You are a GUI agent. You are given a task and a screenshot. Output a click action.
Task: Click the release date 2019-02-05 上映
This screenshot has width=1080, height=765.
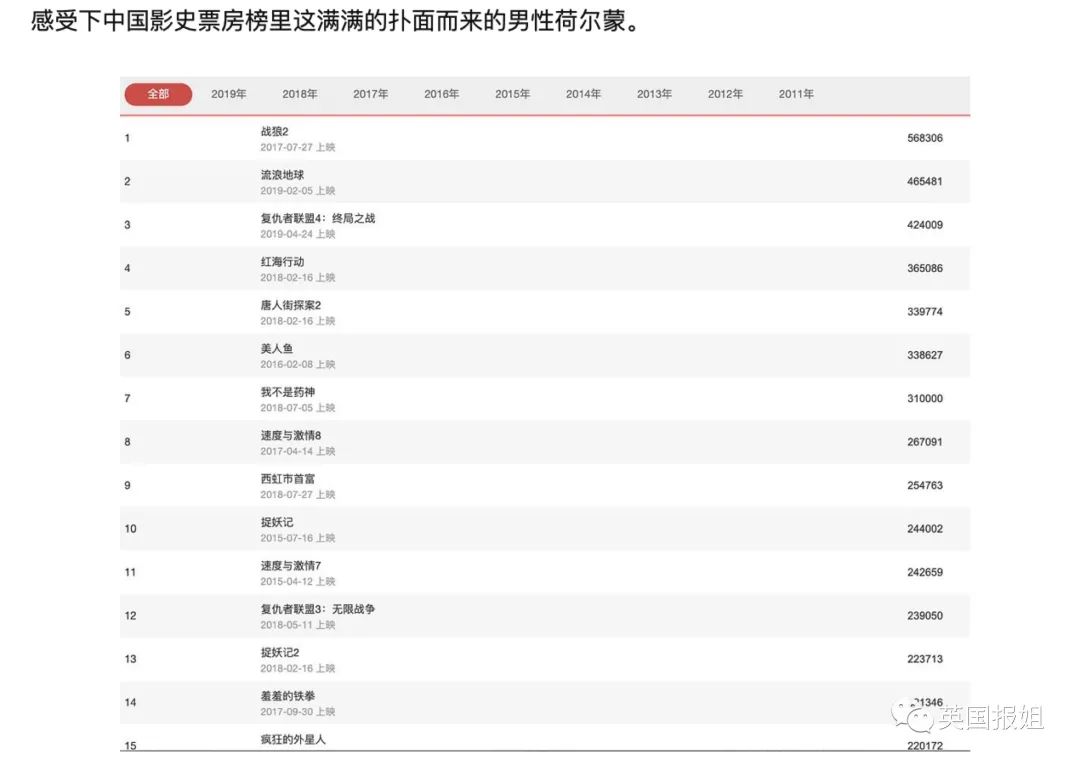pos(298,191)
